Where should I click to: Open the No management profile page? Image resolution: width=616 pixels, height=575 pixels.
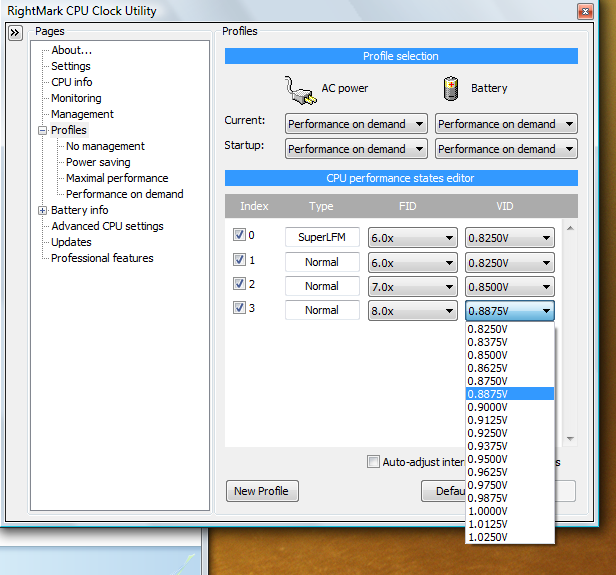(x=105, y=146)
